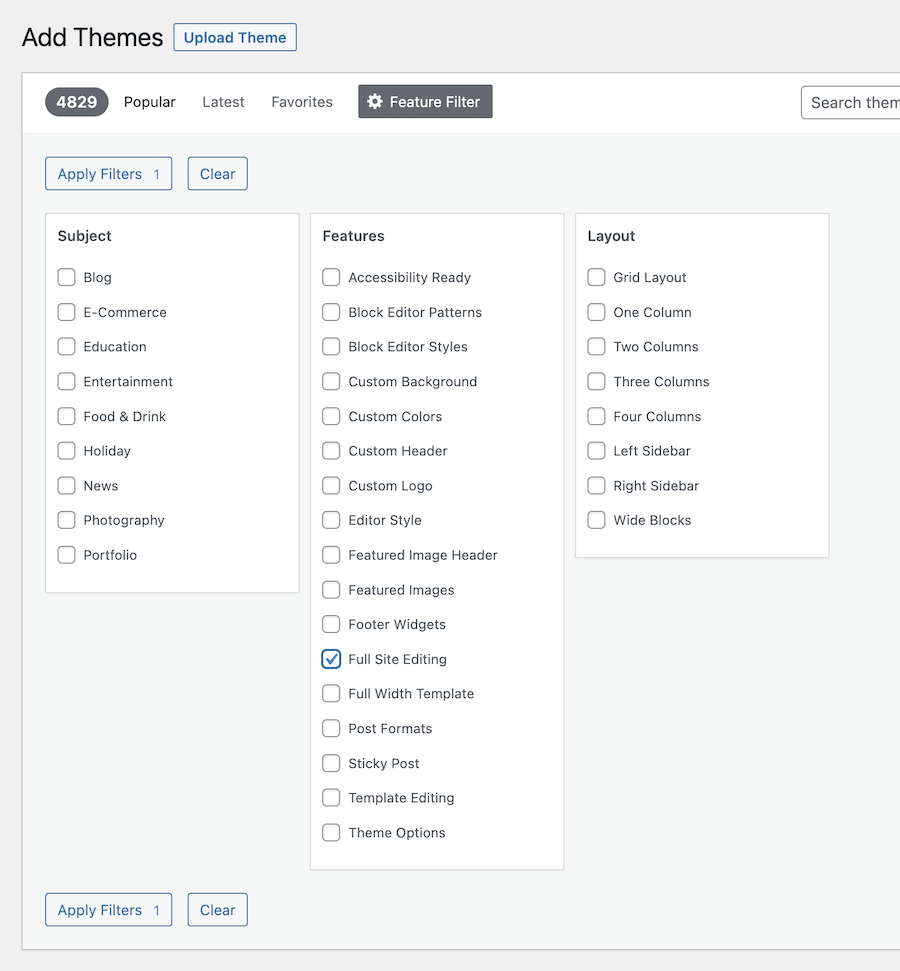The width and height of the screenshot is (900, 971).
Task: Click the gear icon on Feature Filter
Action: 375,102
